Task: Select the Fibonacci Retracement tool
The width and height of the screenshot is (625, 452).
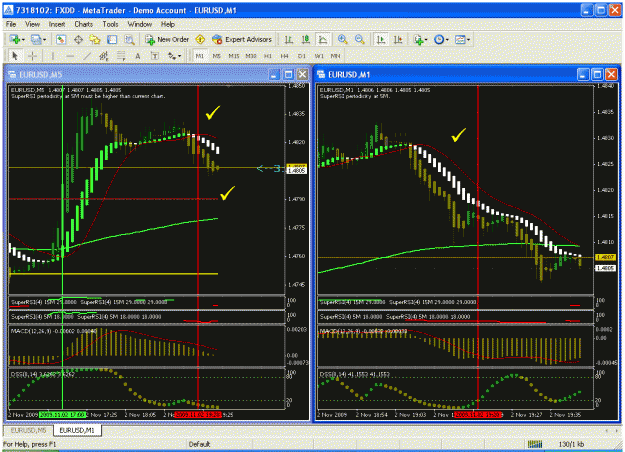Action: [121, 56]
